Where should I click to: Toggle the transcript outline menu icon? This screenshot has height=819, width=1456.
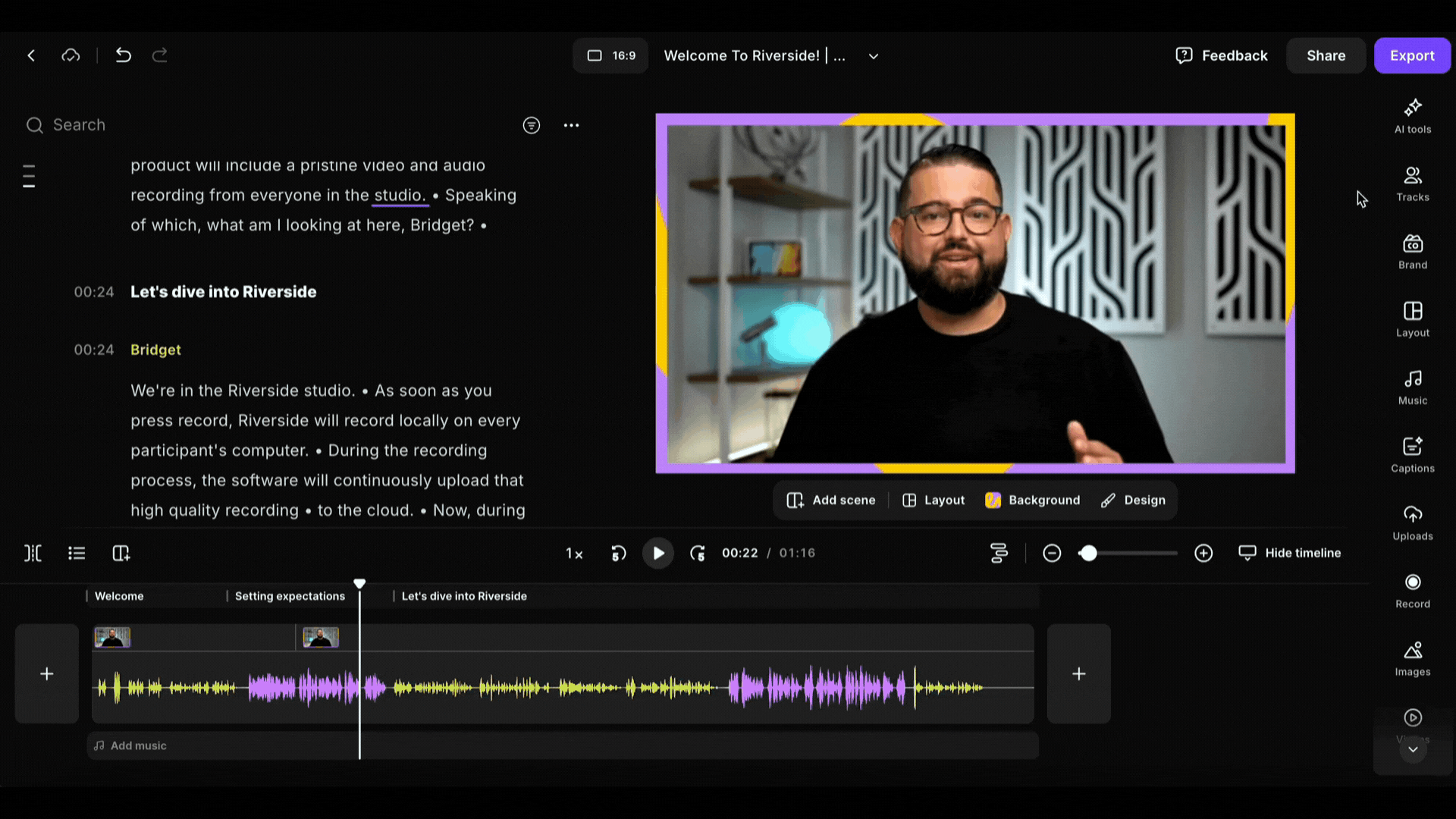[29, 176]
